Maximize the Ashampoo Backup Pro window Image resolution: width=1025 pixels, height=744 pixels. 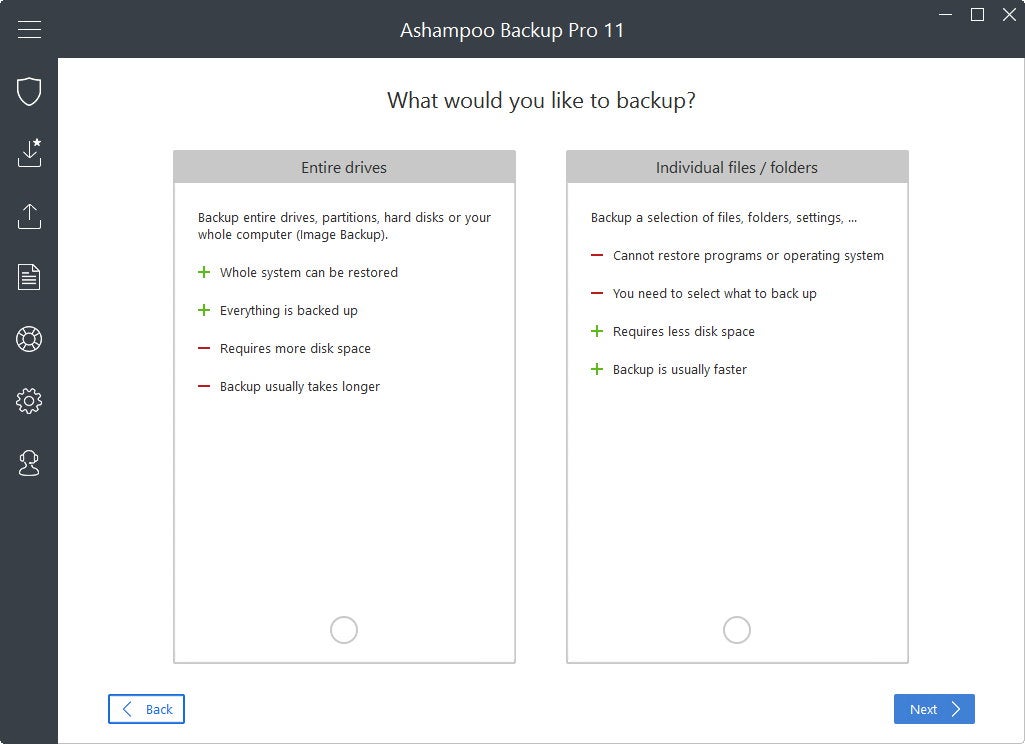[977, 14]
